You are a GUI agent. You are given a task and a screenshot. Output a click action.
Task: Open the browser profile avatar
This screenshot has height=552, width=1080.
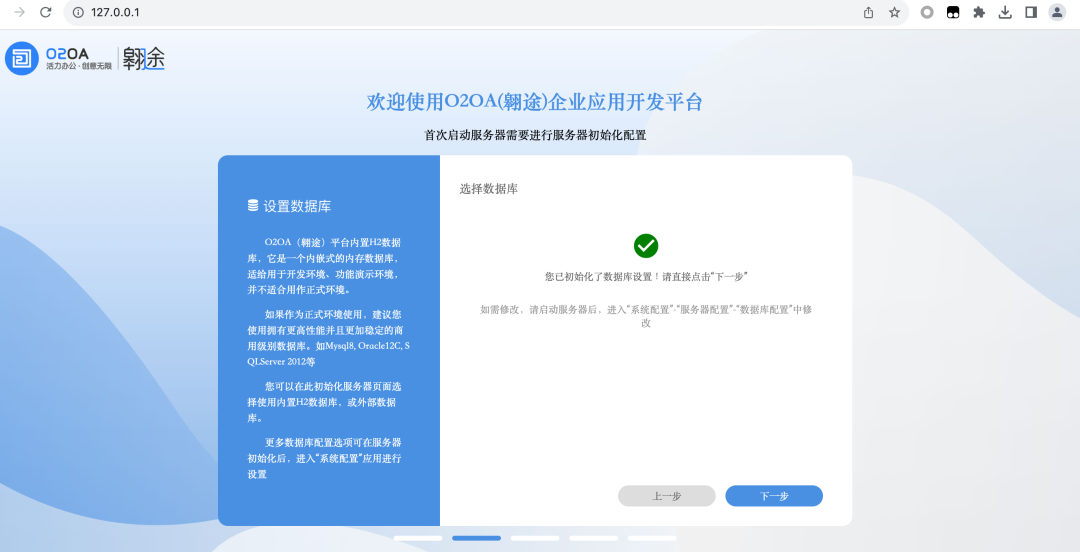tap(1057, 12)
